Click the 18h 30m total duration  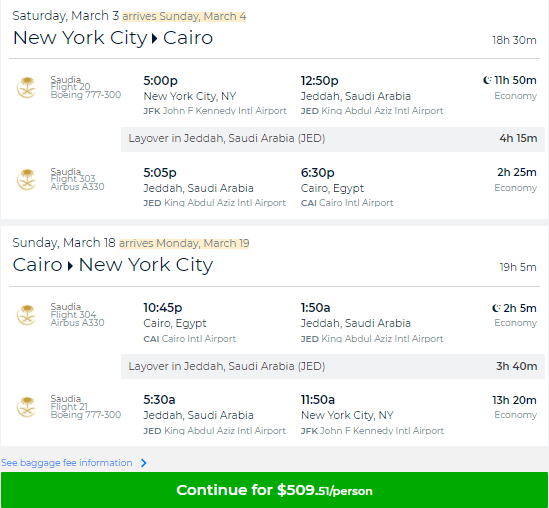(x=514, y=40)
